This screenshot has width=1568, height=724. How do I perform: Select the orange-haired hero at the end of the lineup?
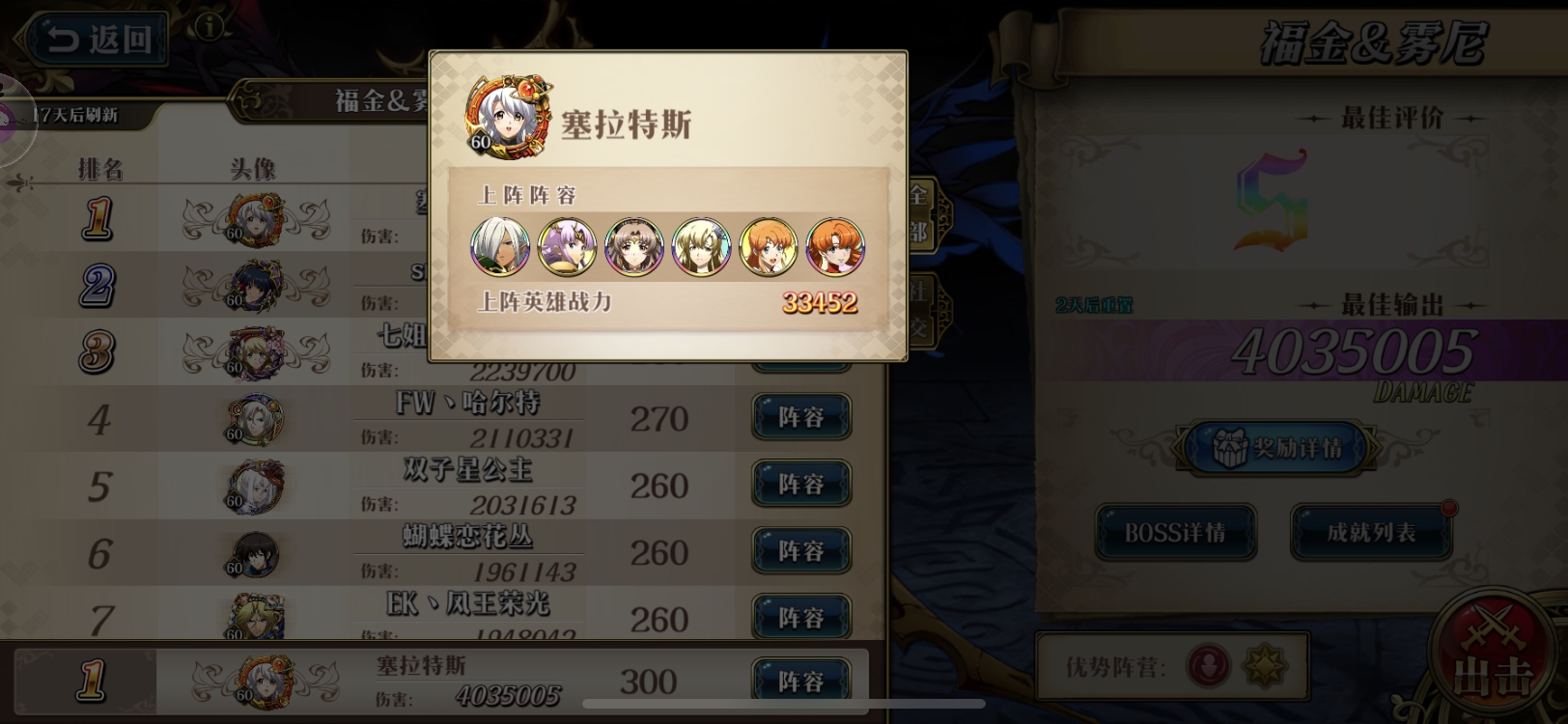pyautogui.click(x=835, y=246)
